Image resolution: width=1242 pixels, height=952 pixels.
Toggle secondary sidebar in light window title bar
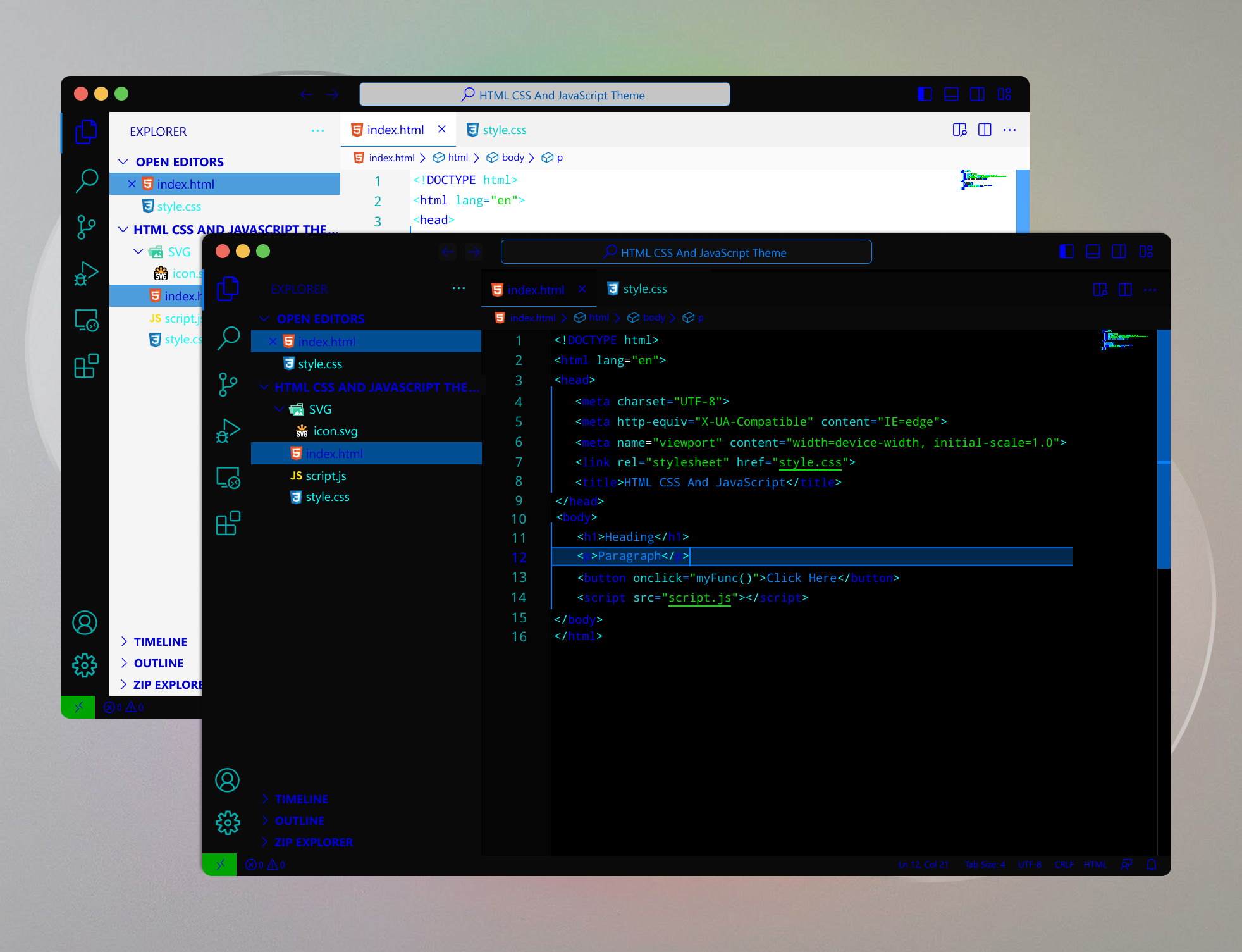click(977, 94)
